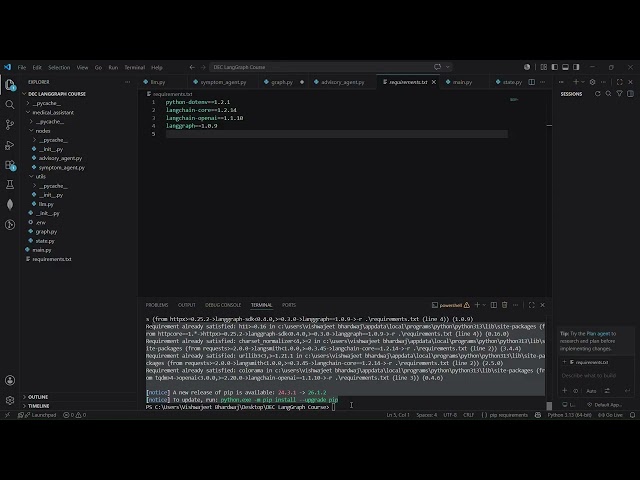Click the terminal vertical scrollbar
This screenshot has width=640, height=480.
[549, 406]
